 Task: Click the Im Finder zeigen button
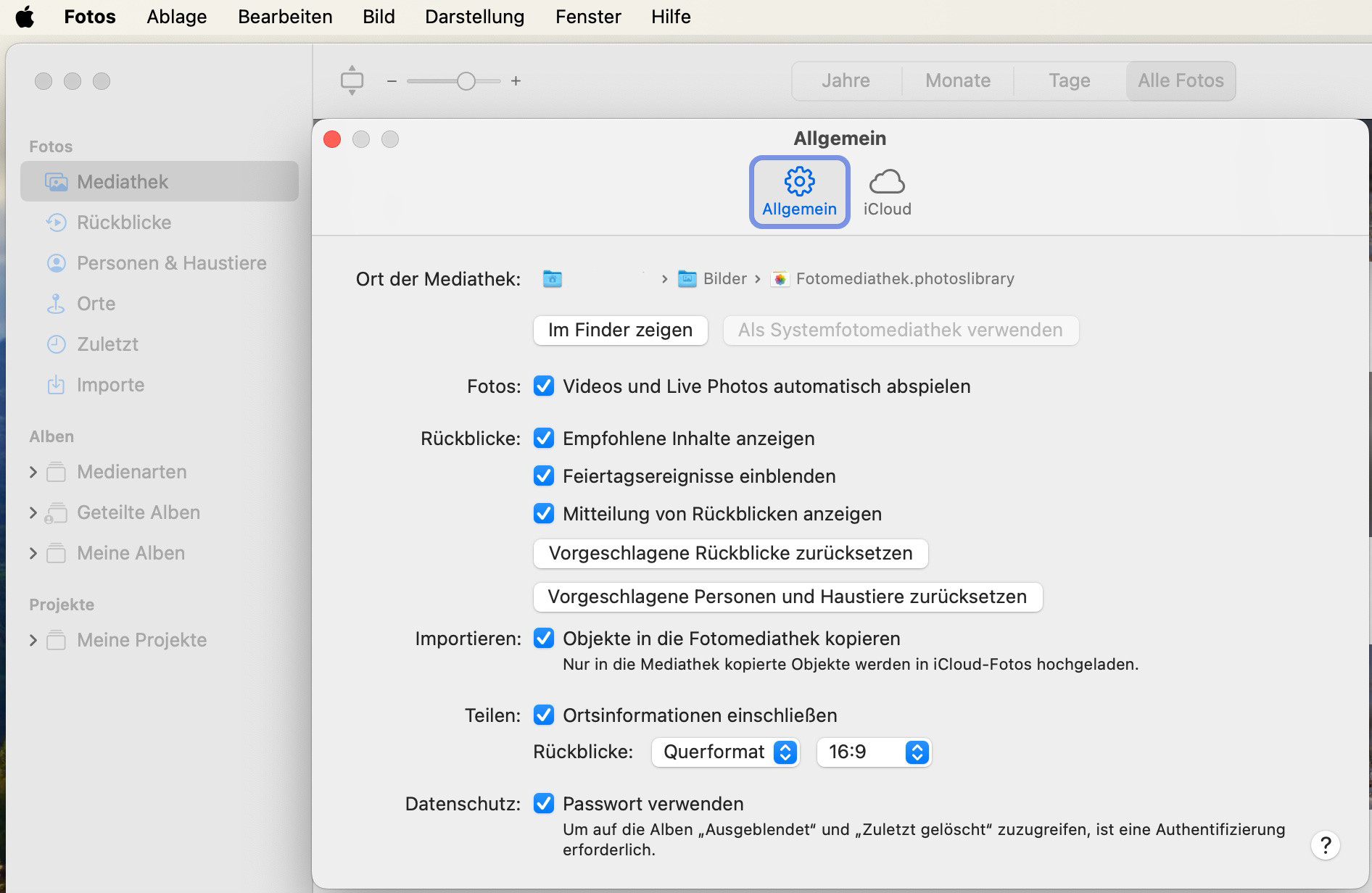(620, 331)
